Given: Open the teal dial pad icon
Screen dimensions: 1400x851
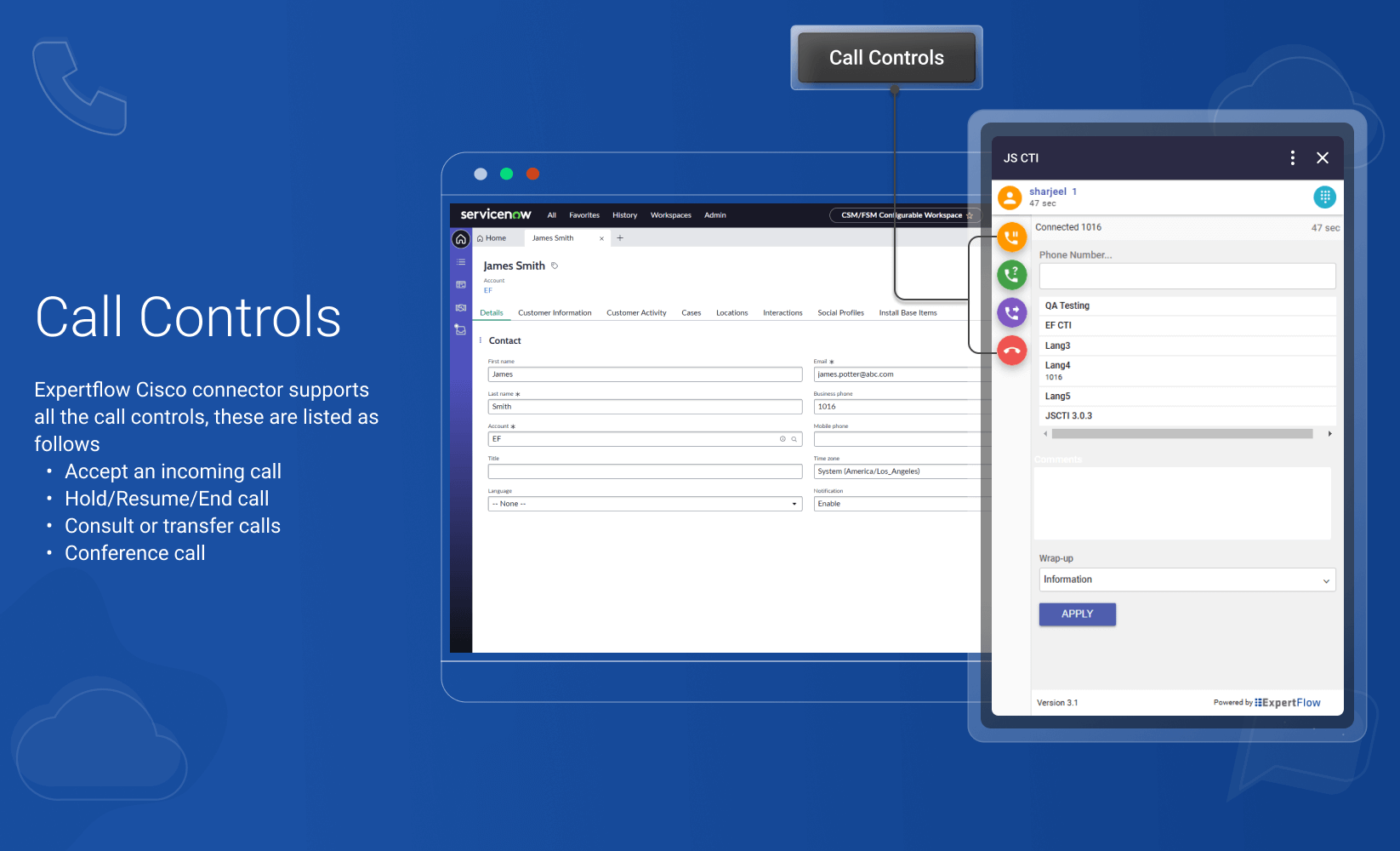Looking at the screenshot, I should (1324, 197).
